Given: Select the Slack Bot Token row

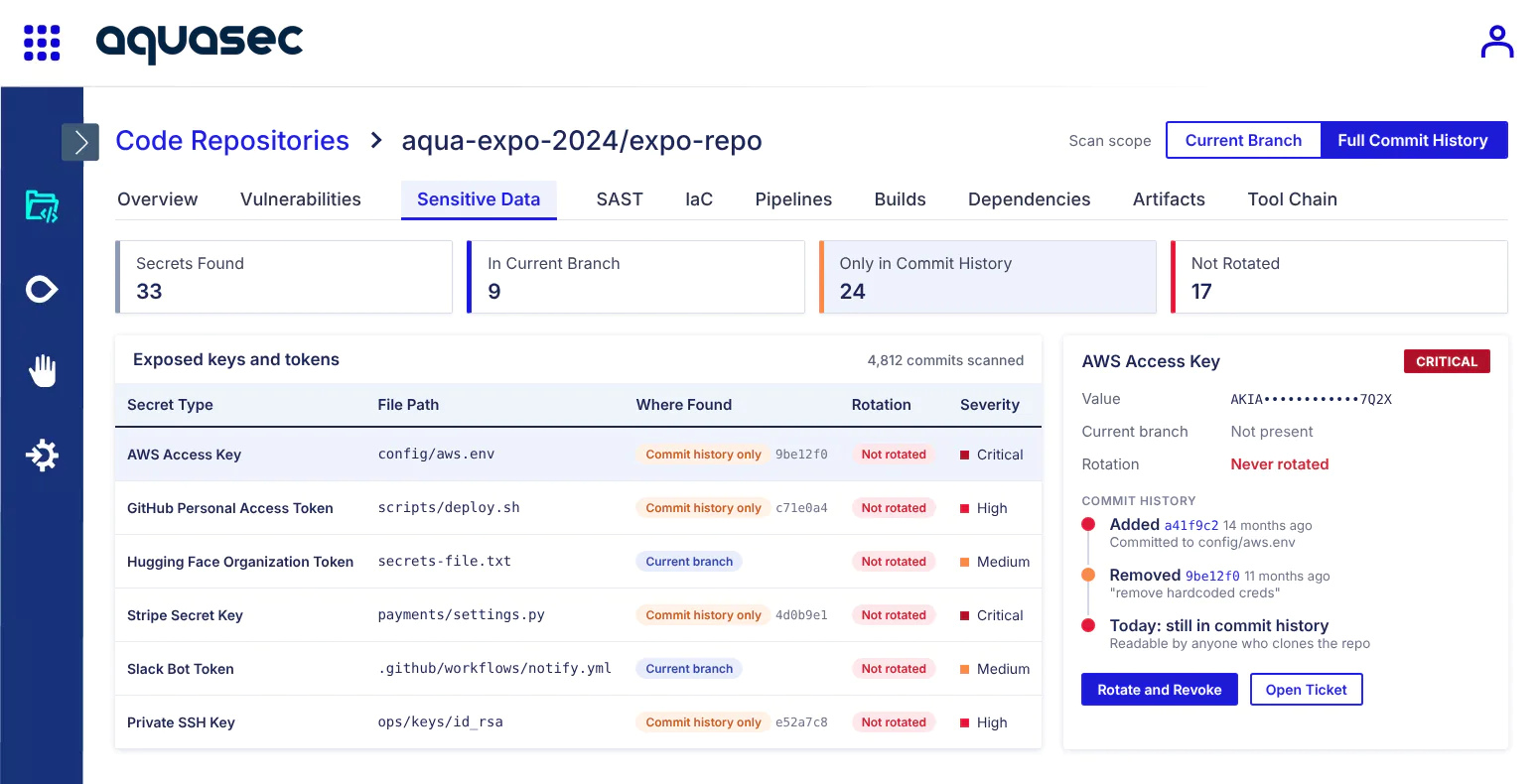Looking at the screenshot, I should pyautogui.click(x=578, y=669).
